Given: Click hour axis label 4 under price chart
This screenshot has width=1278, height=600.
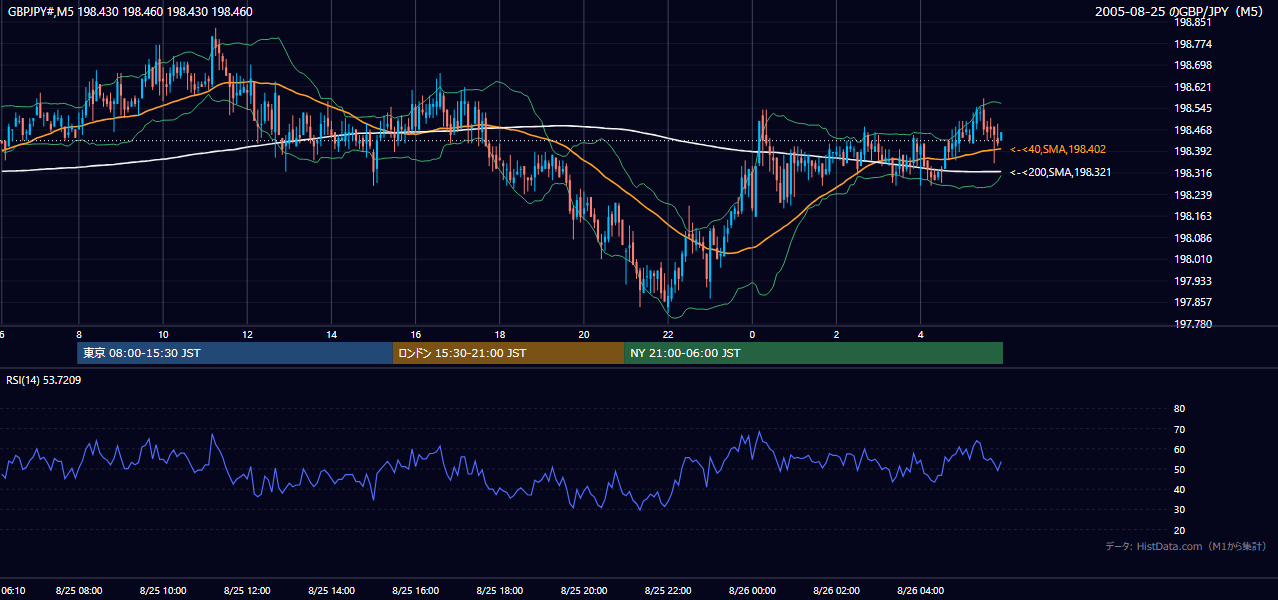Looking at the screenshot, I should tap(920, 335).
